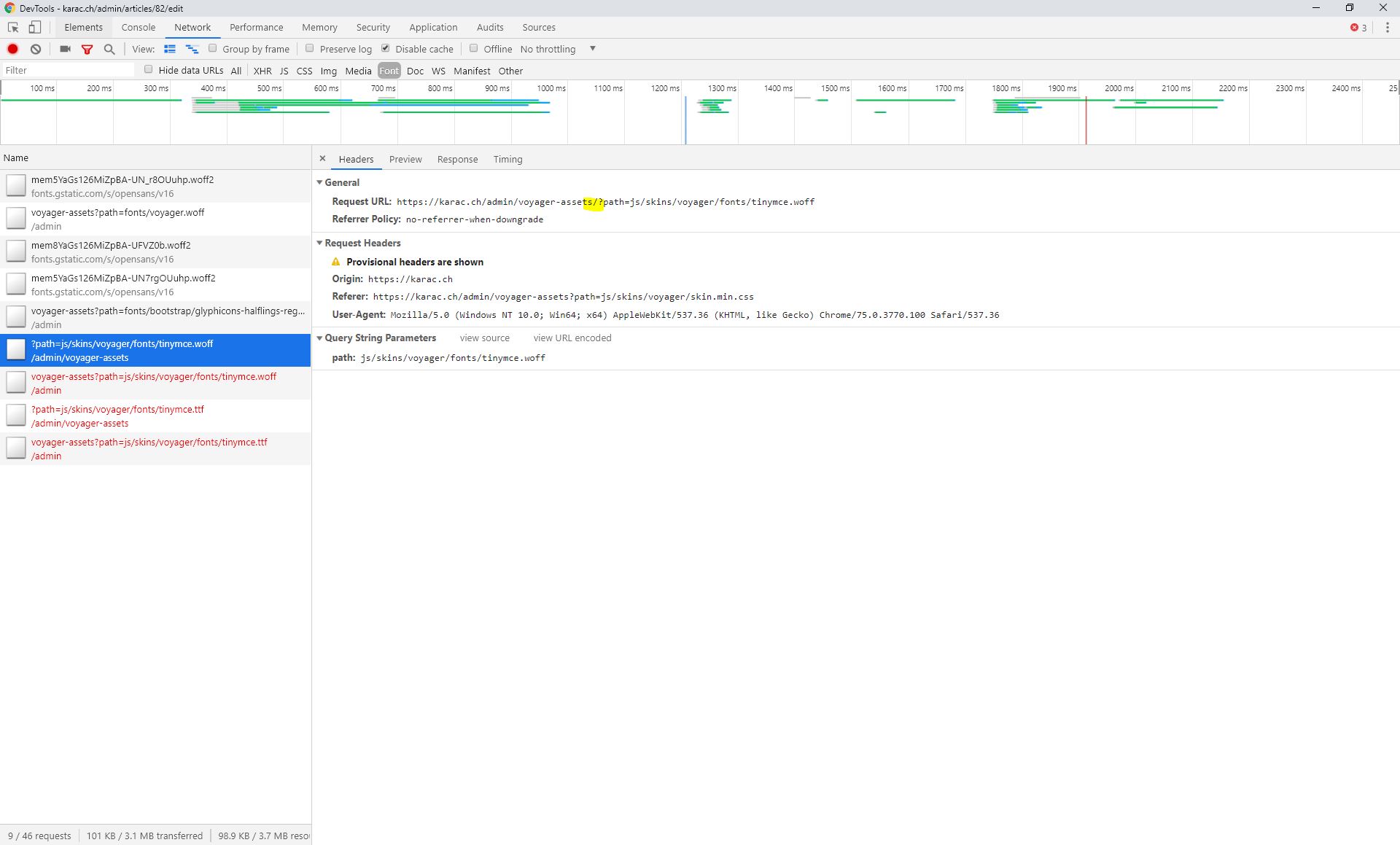Open the No throttling dropdown

coord(558,48)
